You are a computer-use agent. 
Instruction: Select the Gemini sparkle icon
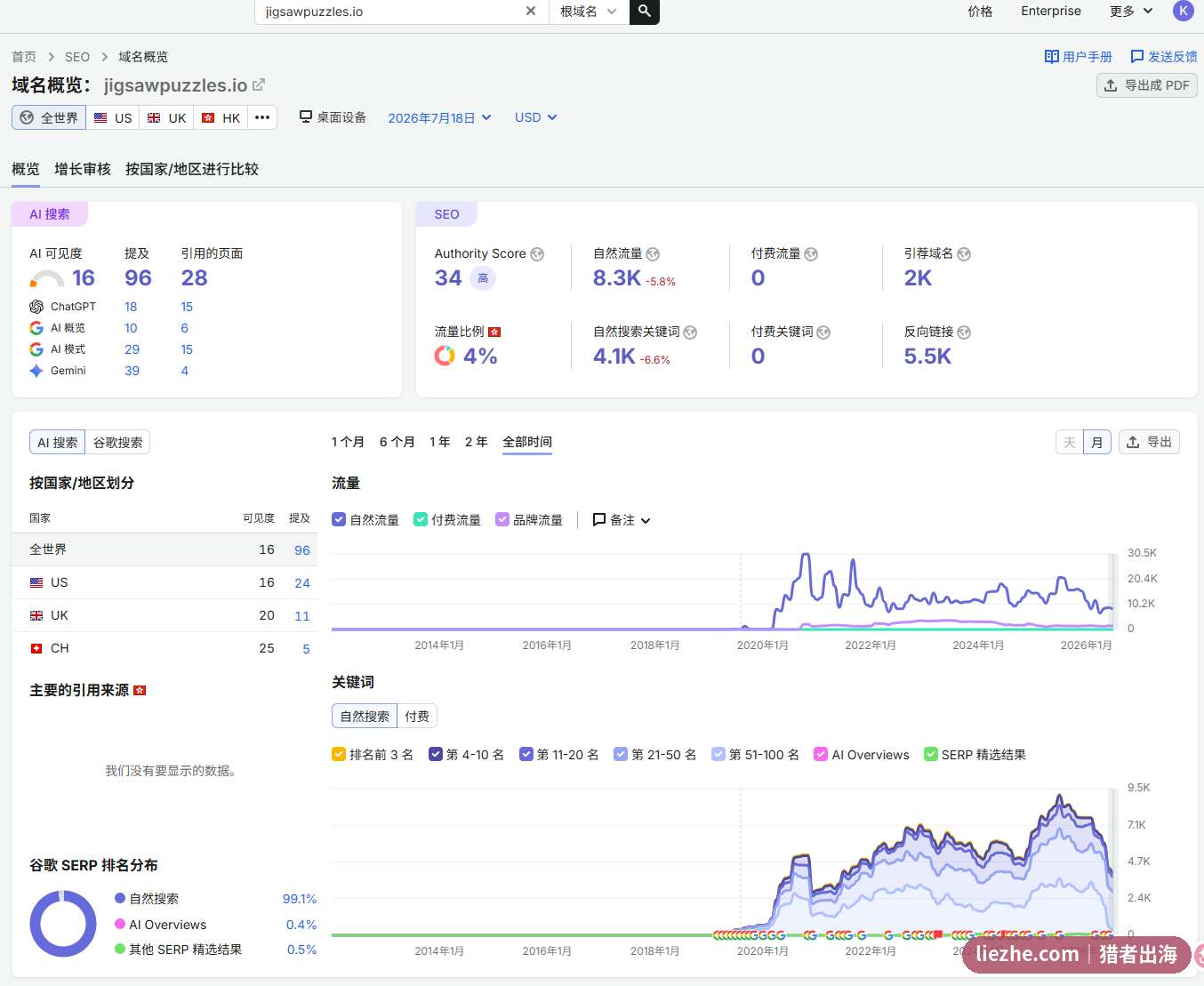36,371
